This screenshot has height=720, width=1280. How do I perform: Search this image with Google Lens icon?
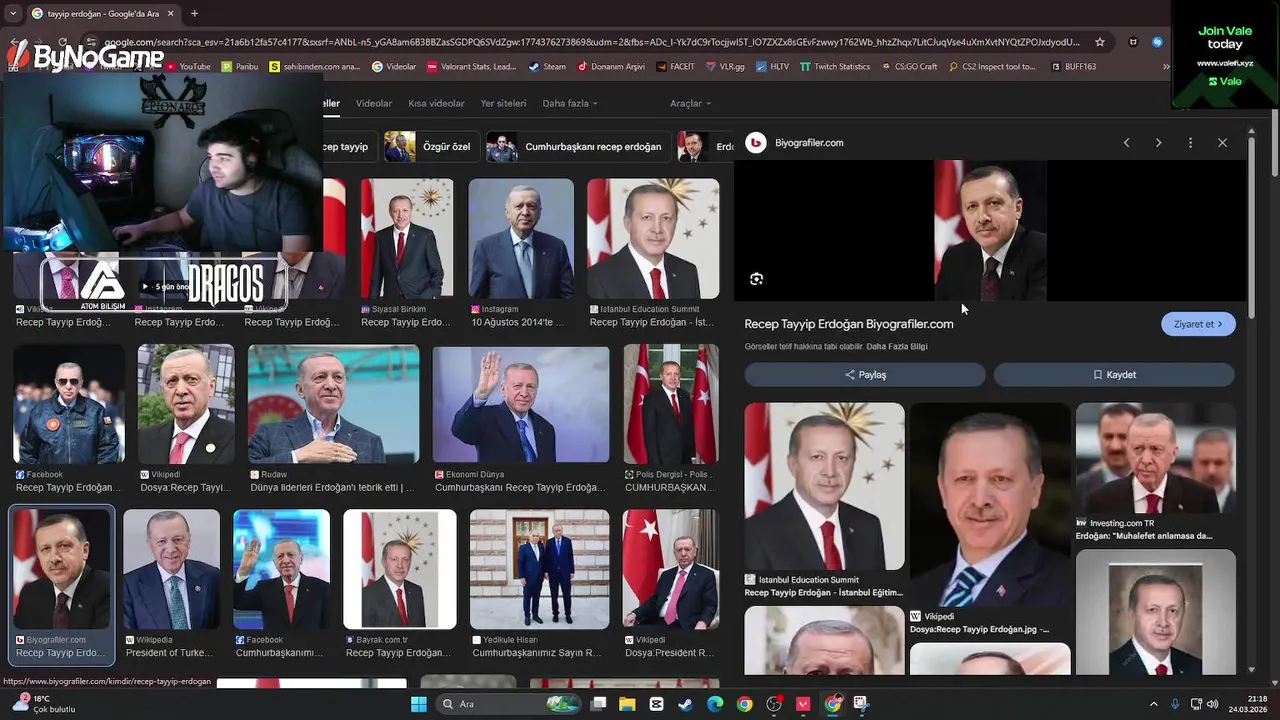(756, 279)
